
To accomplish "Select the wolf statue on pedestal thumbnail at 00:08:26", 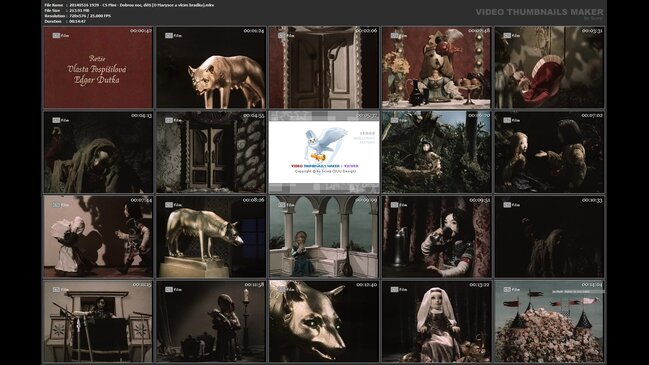I will pos(211,237).
